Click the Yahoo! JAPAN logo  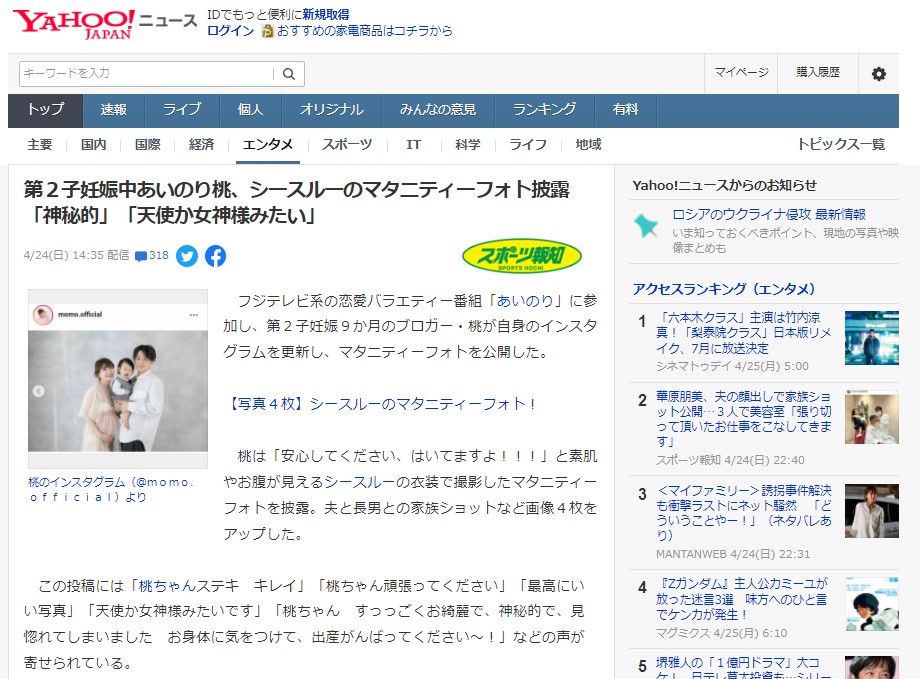coord(73,24)
